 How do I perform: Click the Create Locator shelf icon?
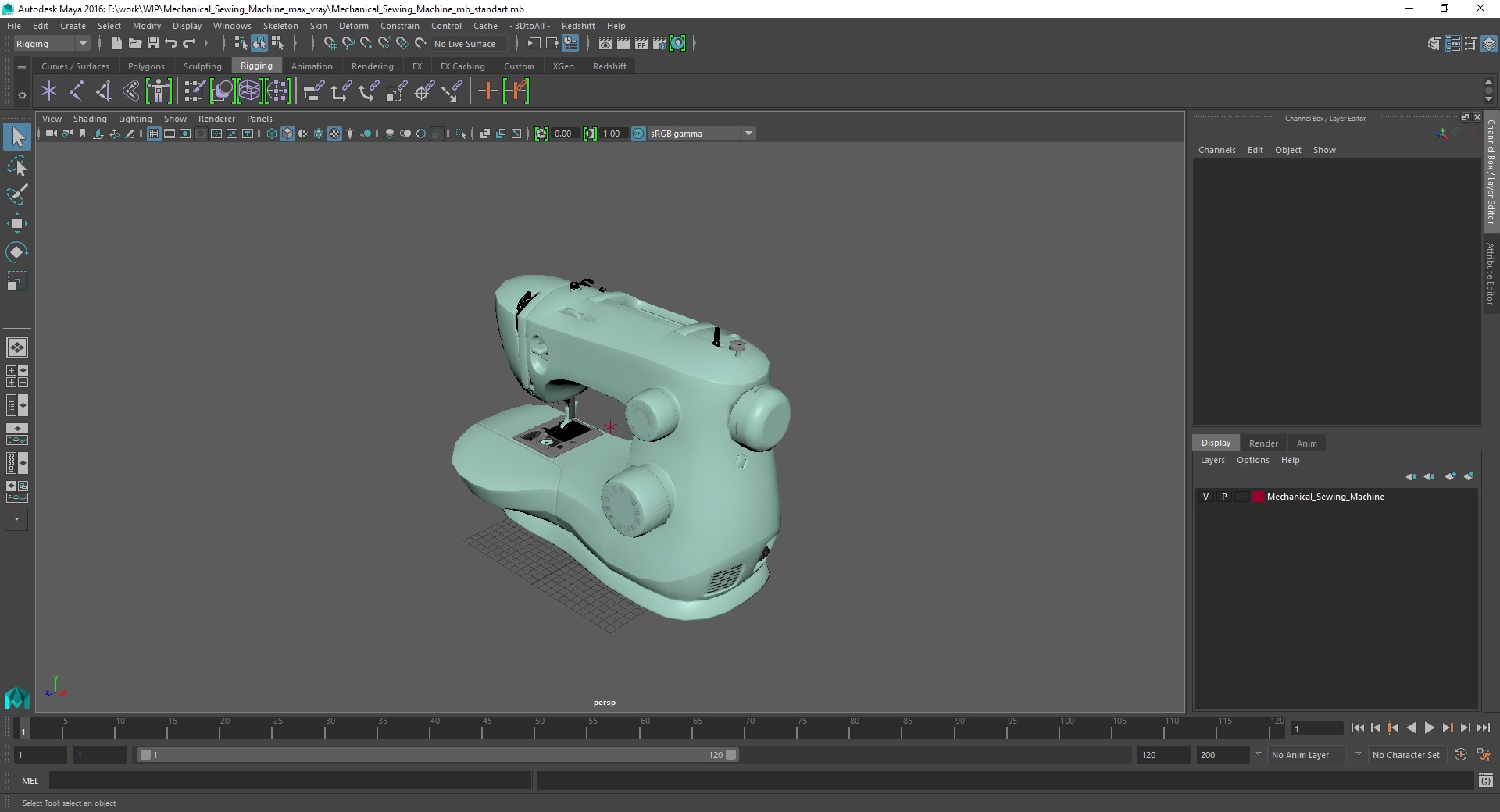point(49,91)
